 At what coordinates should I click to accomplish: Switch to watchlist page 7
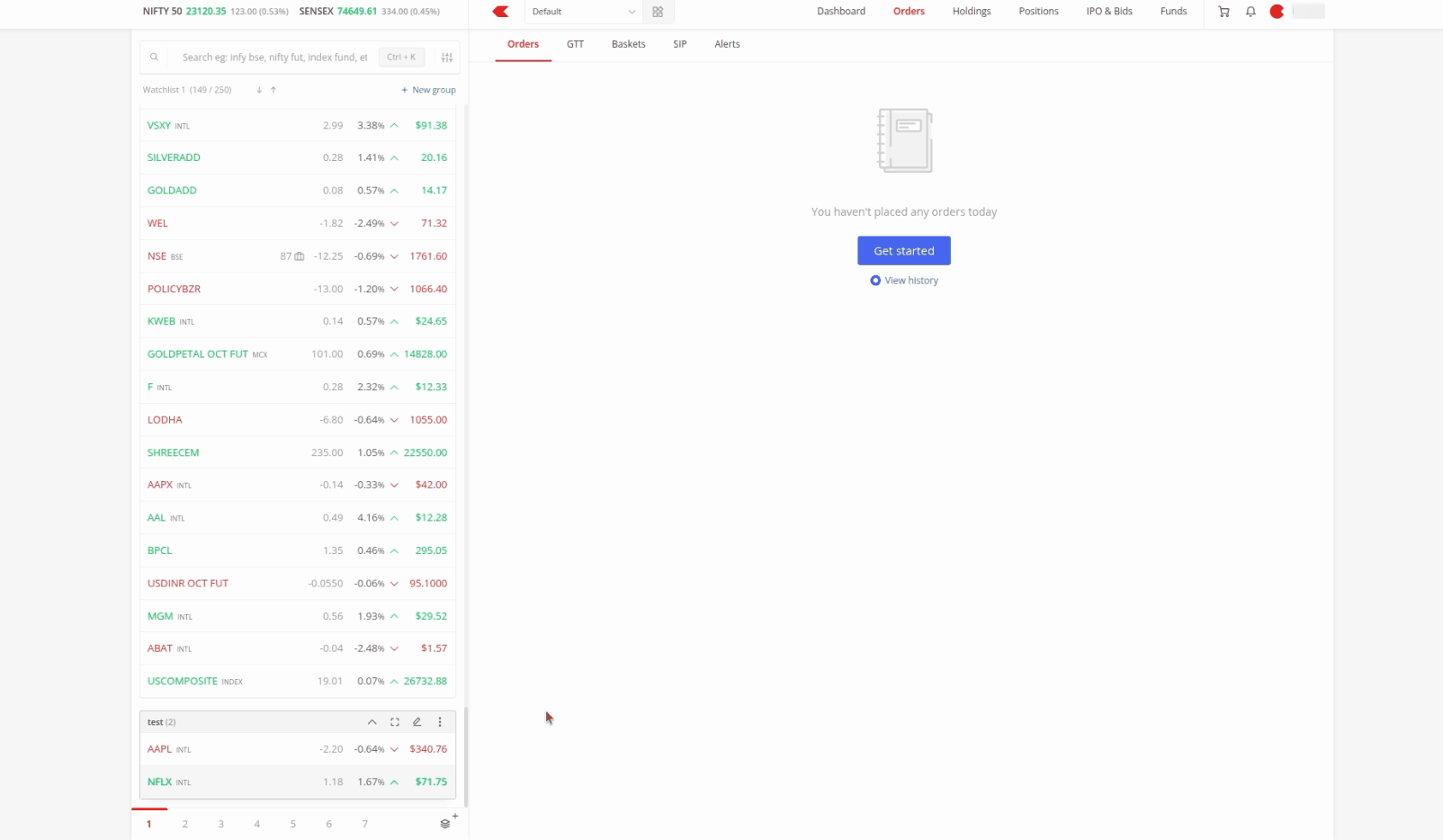[x=365, y=824]
